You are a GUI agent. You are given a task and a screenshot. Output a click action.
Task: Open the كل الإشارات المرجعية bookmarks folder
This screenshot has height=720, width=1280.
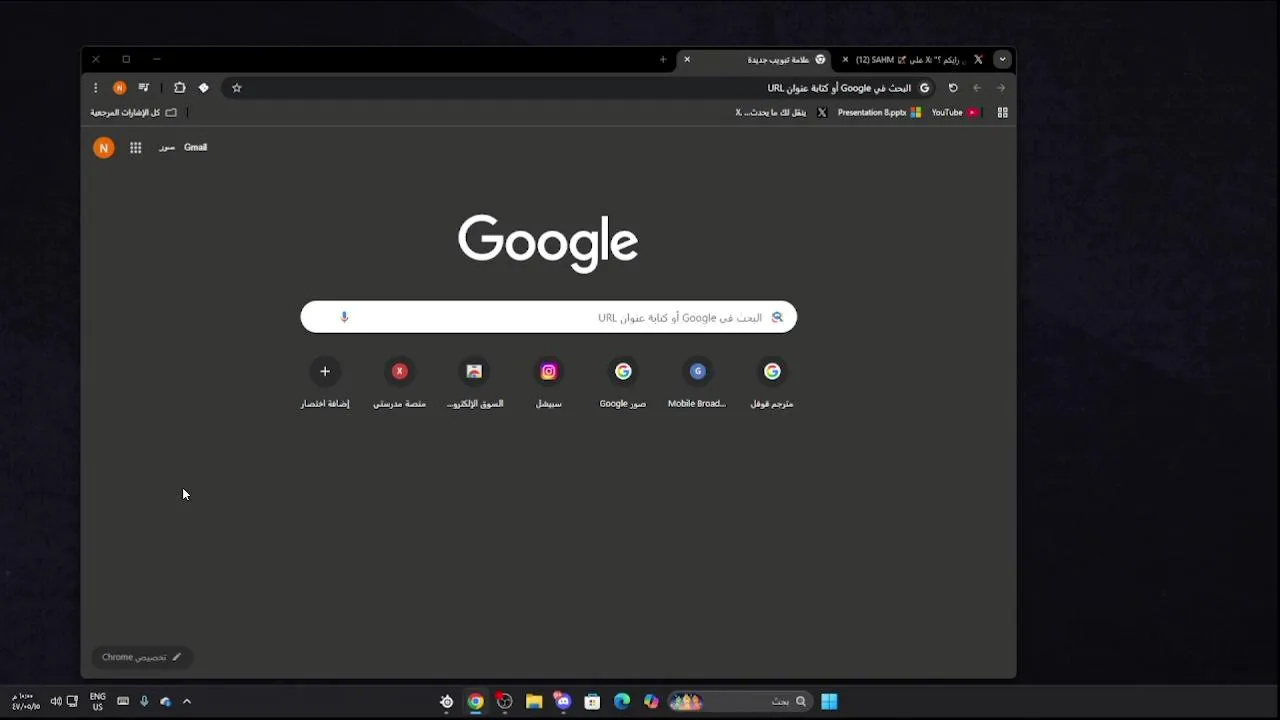point(133,113)
